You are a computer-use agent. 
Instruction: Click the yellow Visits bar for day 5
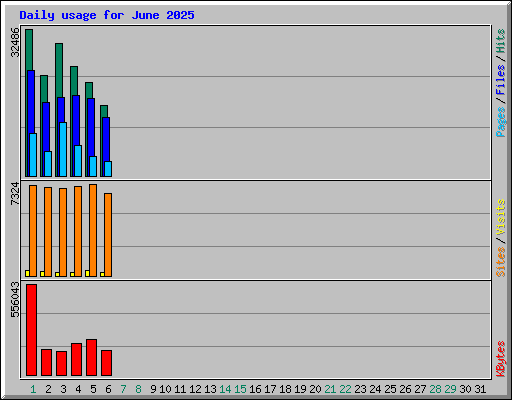[x=87, y=273]
